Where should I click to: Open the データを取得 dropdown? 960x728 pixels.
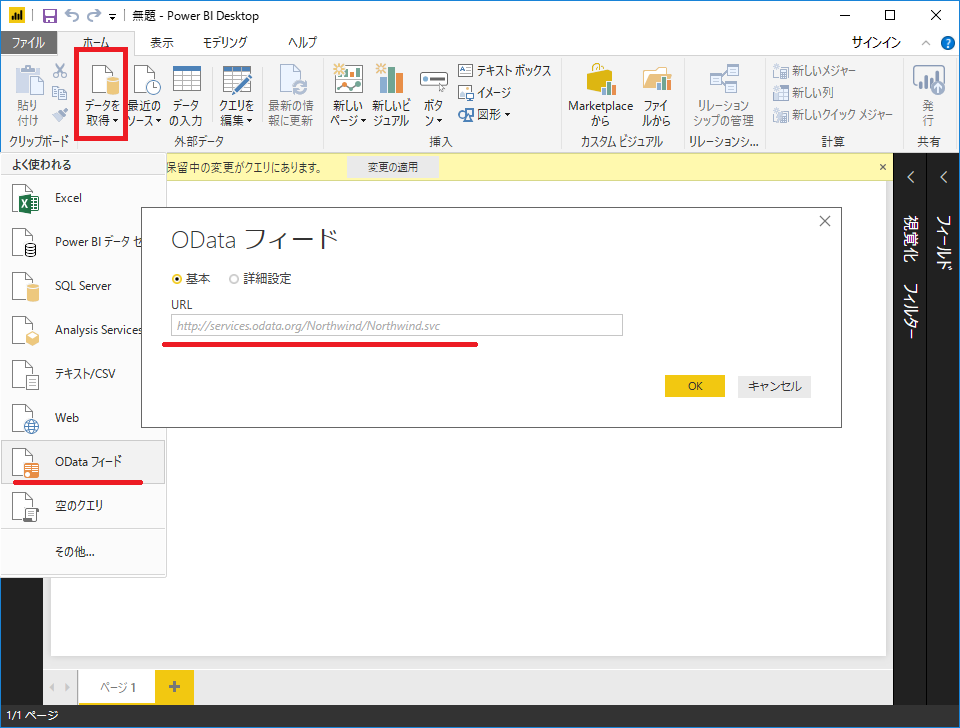point(102,94)
